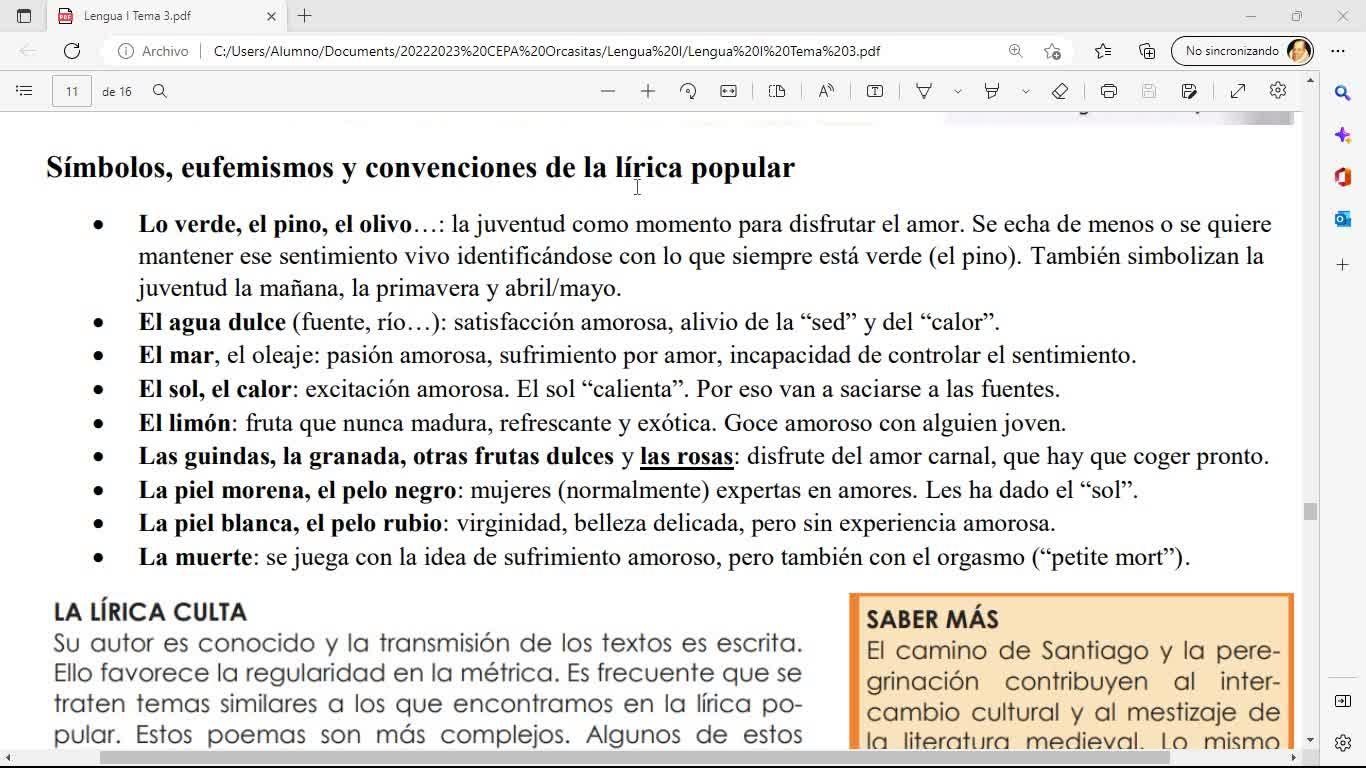The image size is (1366, 768).
Task: Click the page number field
Action: pos(72,91)
